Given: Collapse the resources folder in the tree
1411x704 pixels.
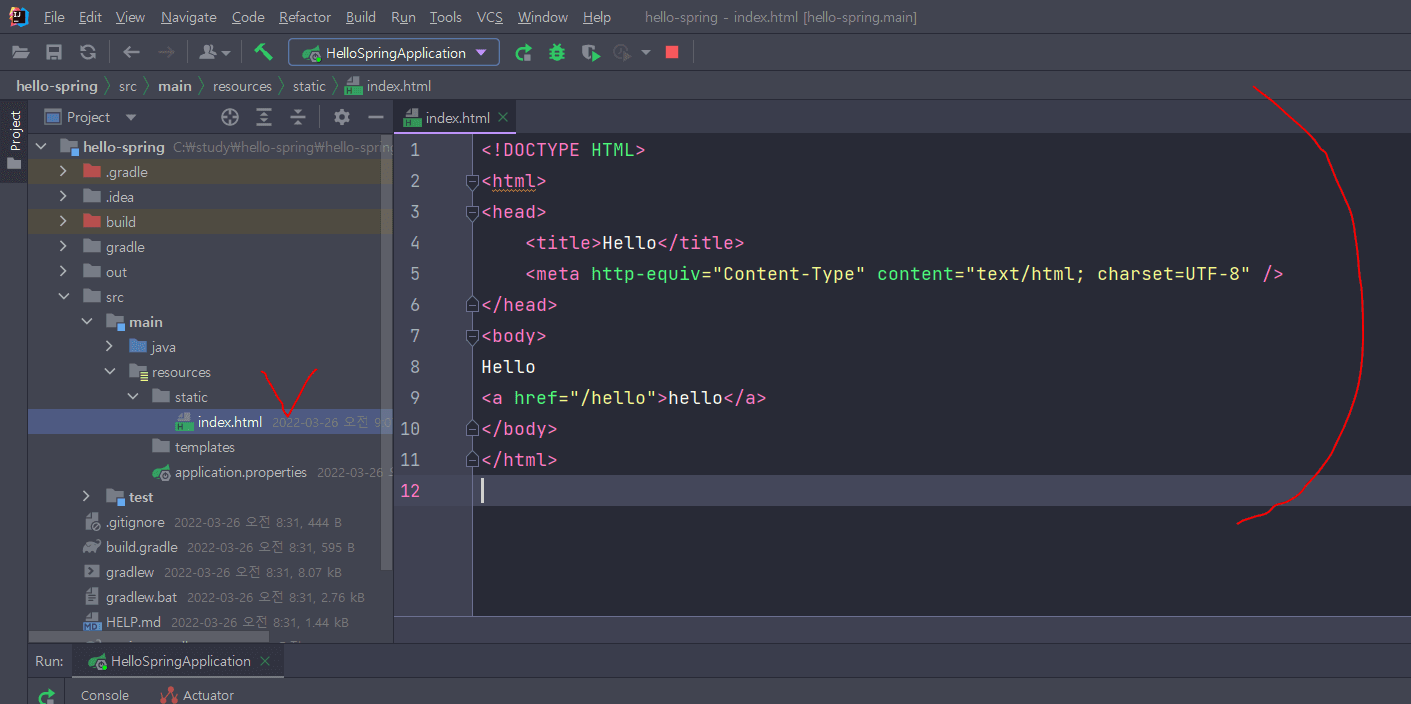Looking at the screenshot, I should pos(110,372).
